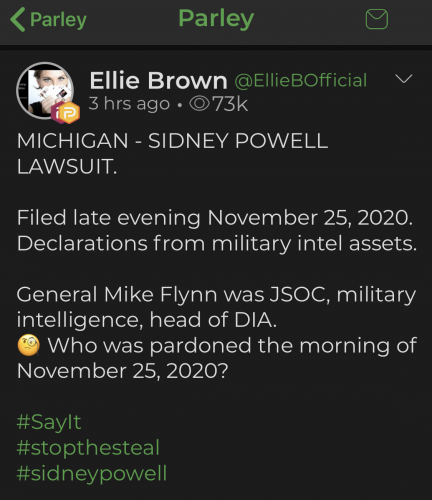Open Ellie Brown's profile avatar

pyautogui.click(x=45, y=91)
